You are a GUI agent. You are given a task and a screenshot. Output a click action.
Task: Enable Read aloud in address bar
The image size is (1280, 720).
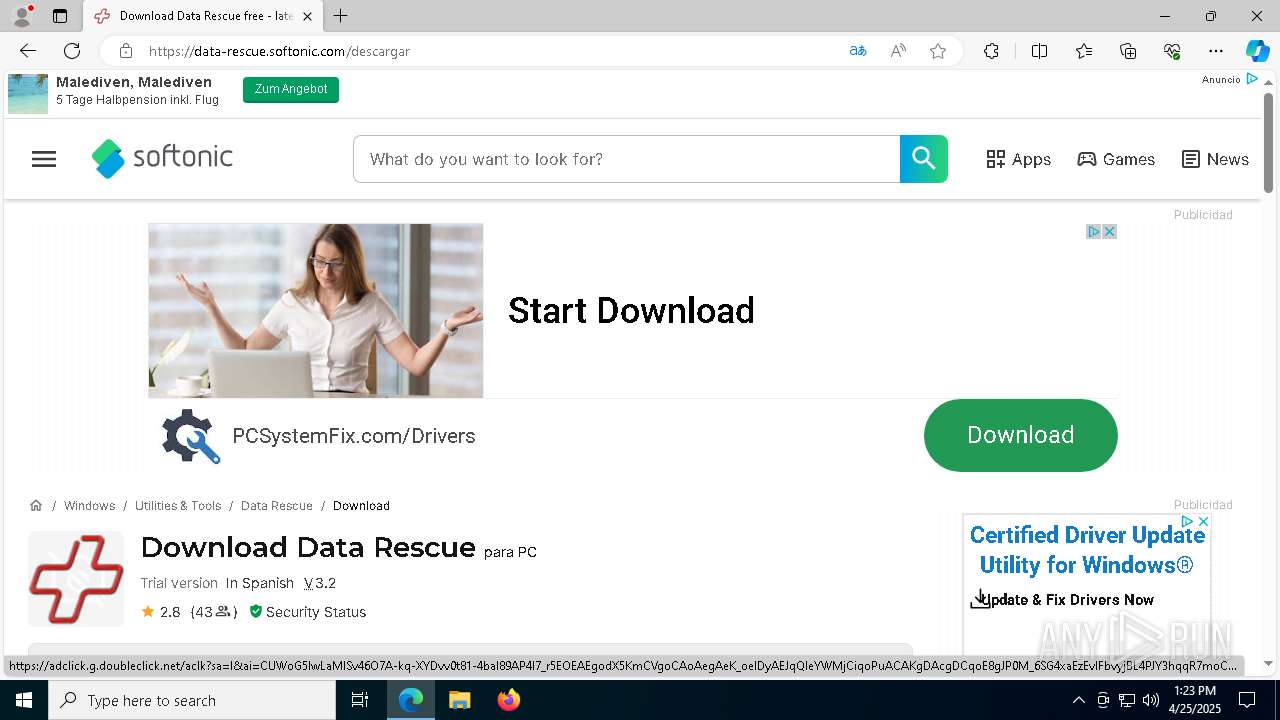898,51
